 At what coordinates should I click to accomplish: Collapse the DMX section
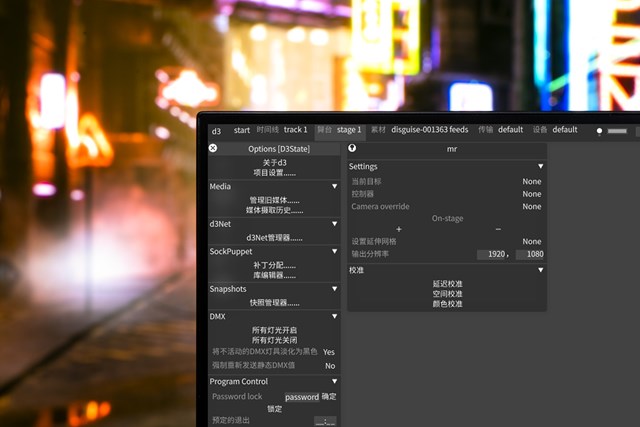(334, 316)
